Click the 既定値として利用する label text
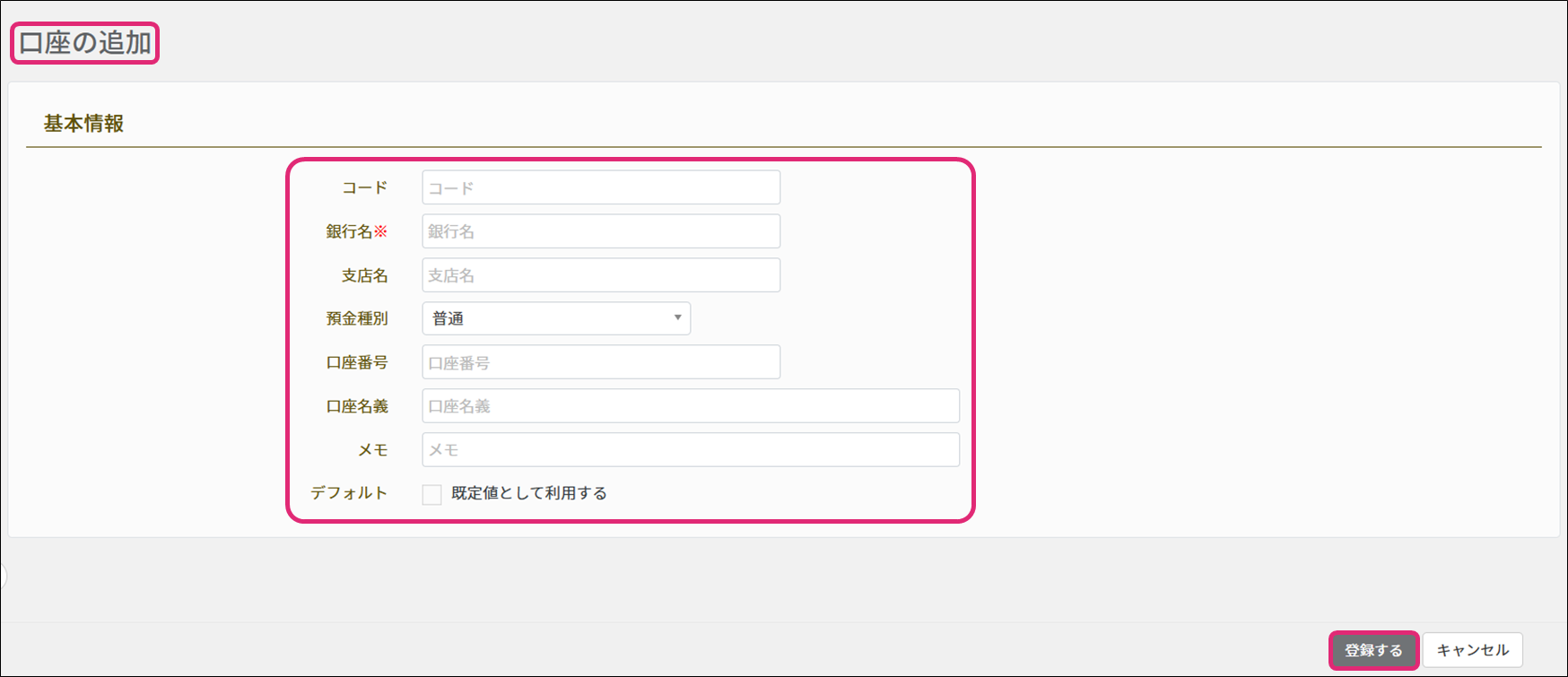Viewport: 1568px width, 677px height. point(529,493)
